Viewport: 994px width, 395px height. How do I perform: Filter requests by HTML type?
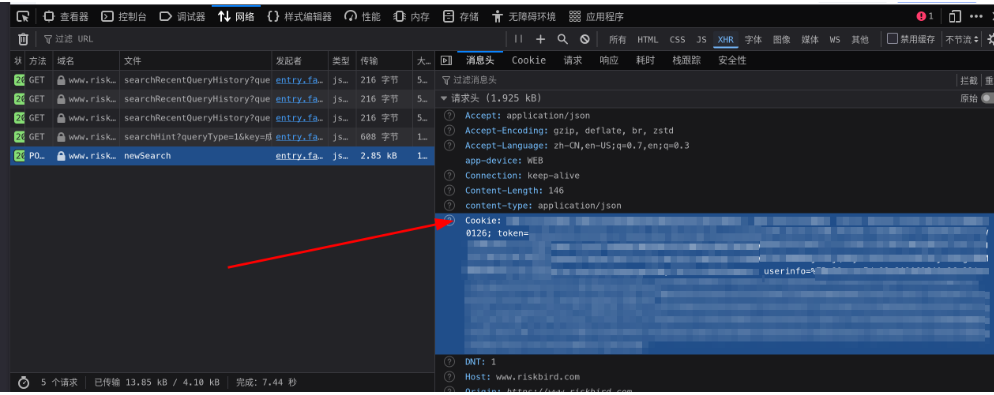click(x=647, y=39)
